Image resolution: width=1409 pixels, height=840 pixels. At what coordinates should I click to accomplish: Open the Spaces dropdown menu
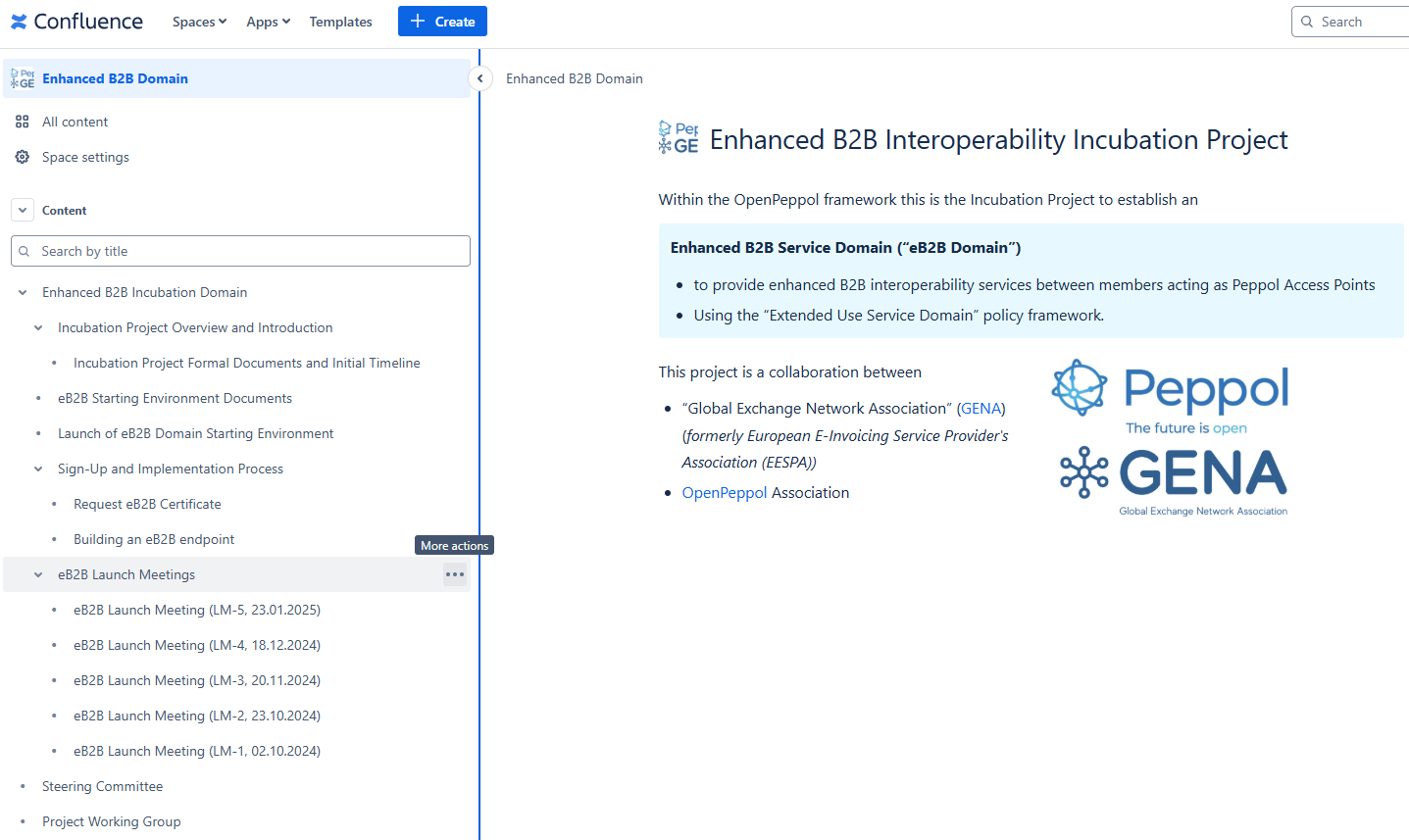[x=199, y=22]
